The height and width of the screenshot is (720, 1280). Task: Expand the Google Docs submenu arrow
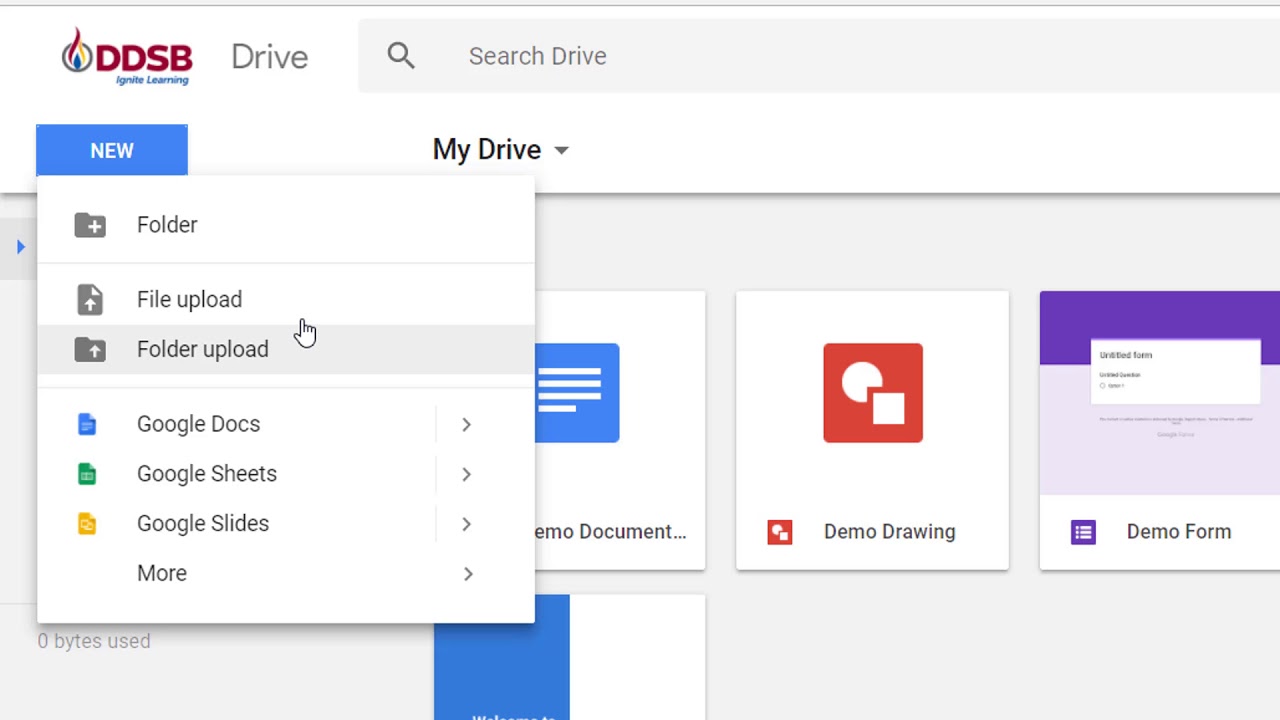coord(466,424)
